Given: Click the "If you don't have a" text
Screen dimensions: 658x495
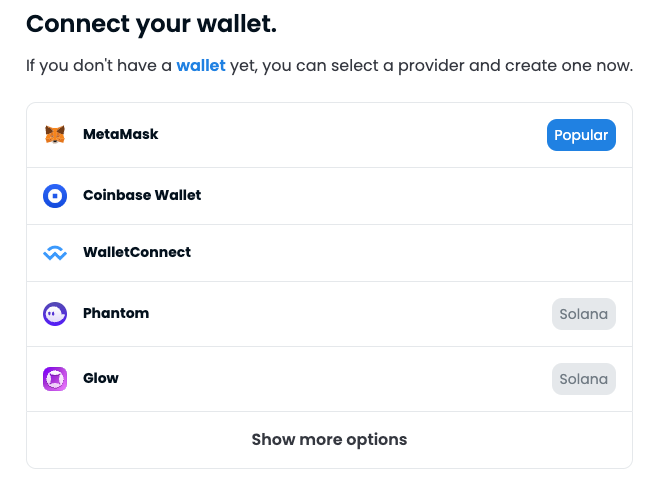Looking at the screenshot, I should tap(98, 66).
